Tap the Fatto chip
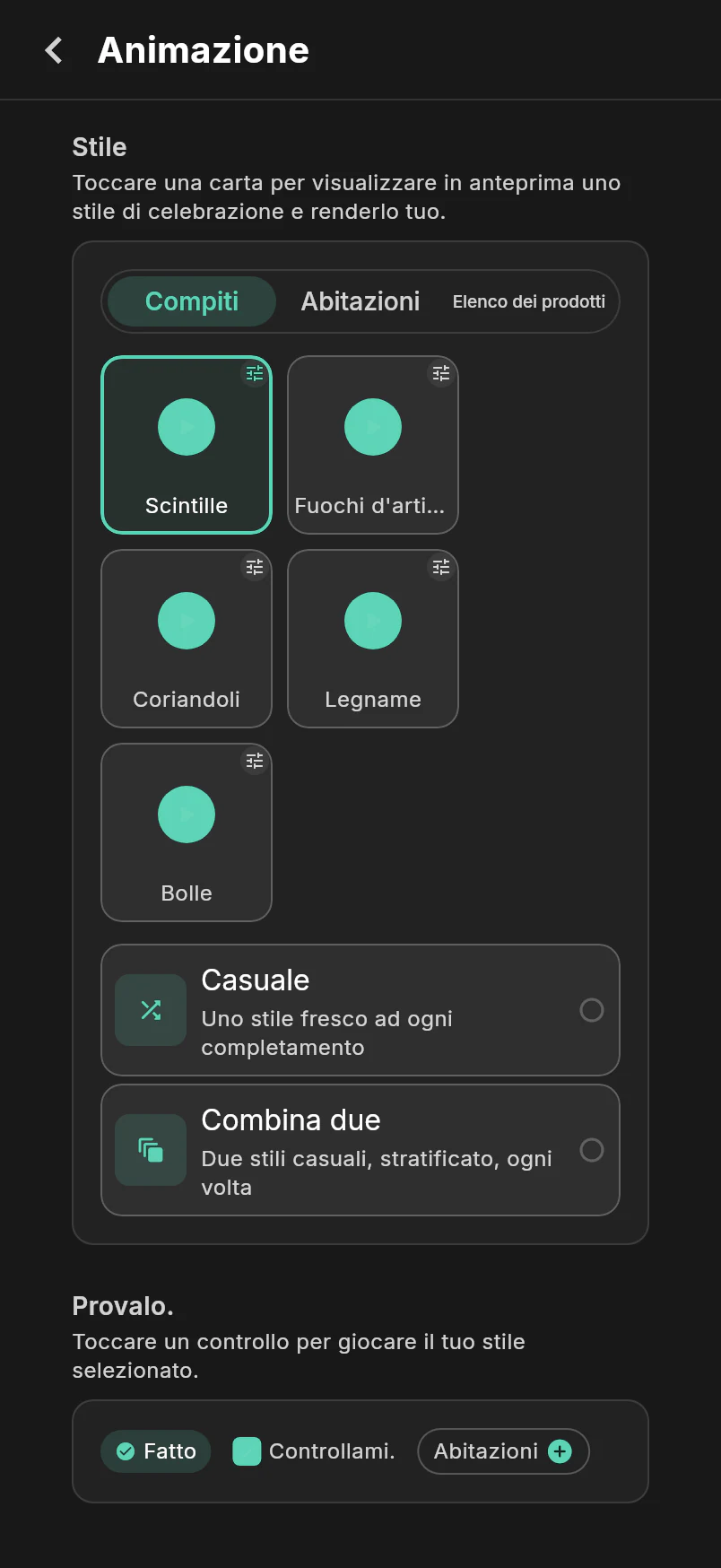The height and width of the screenshot is (1568, 721). click(156, 1451)
